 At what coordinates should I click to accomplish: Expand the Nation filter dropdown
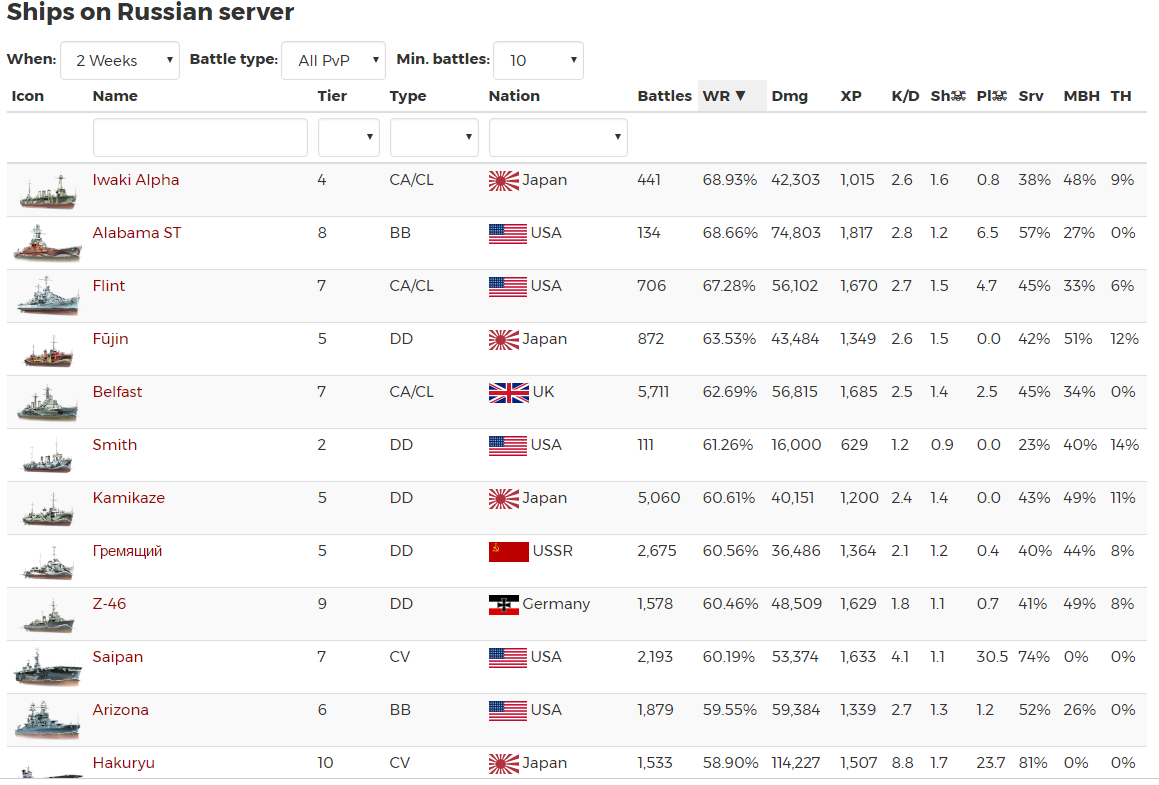tap(558, 137)
